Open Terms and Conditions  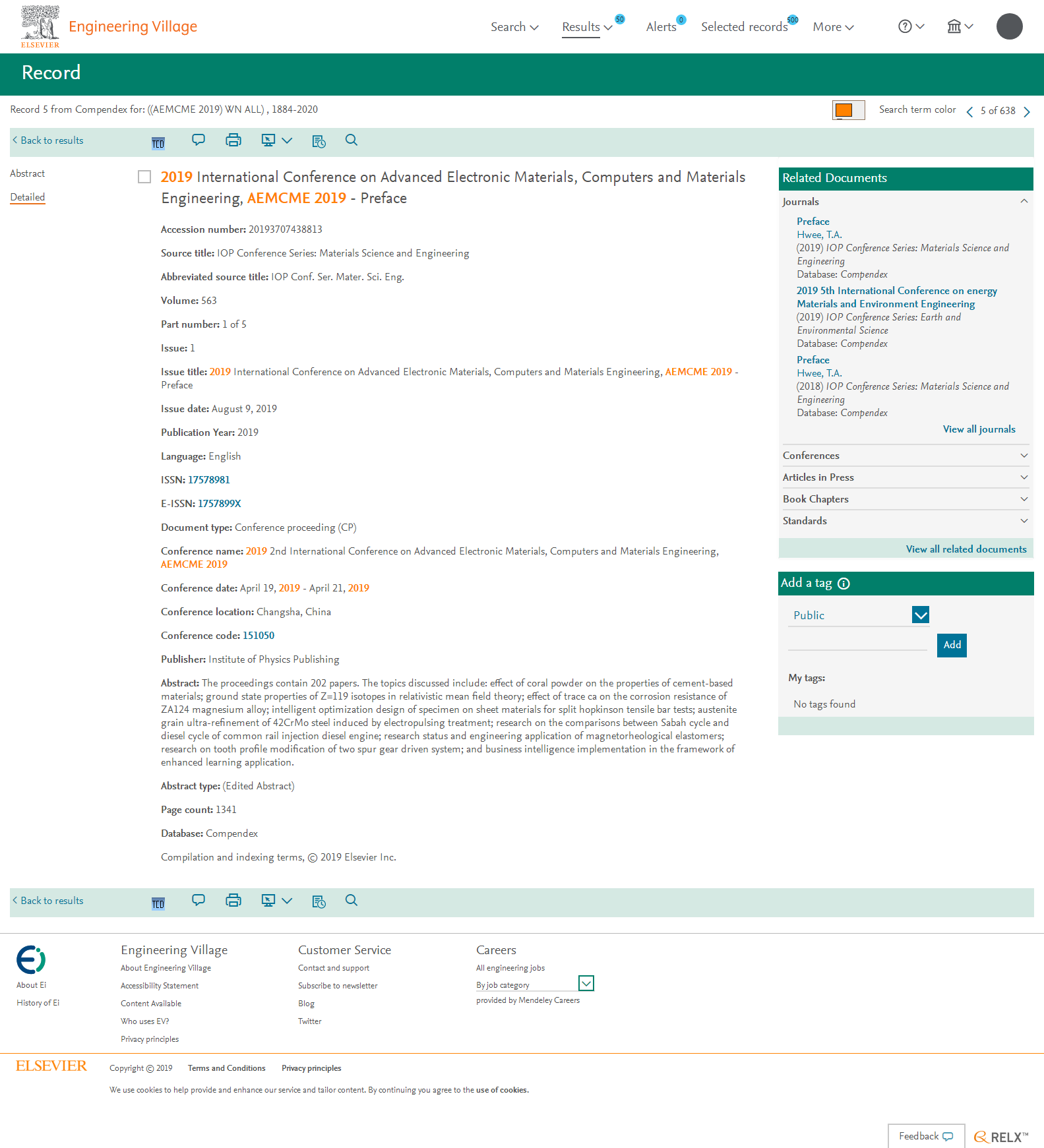click(227, 1068)
